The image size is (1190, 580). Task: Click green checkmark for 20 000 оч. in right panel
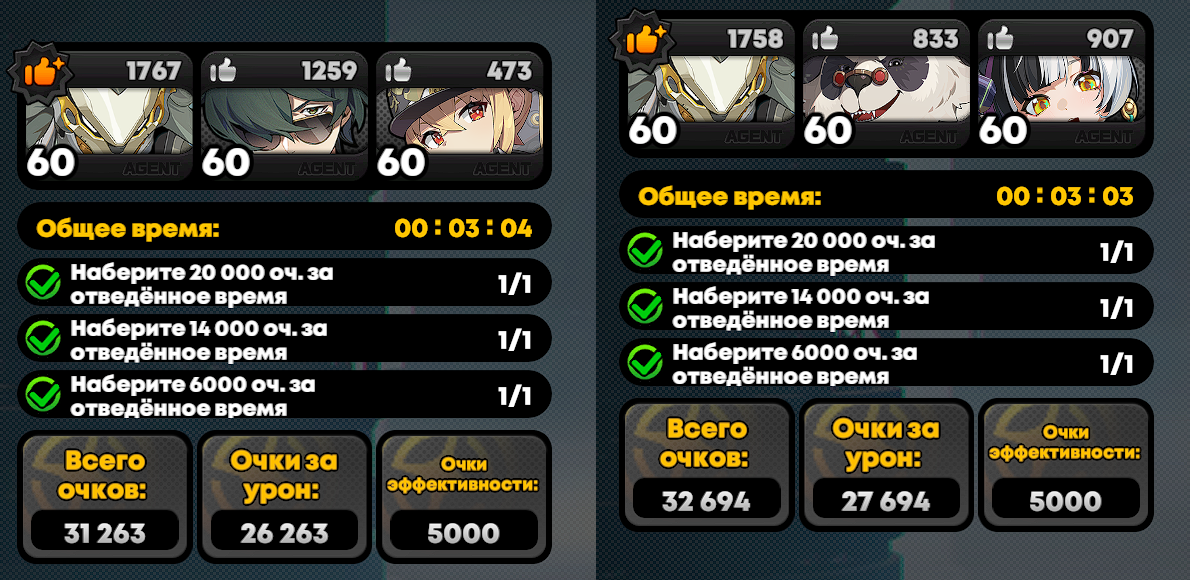[644, 251]
